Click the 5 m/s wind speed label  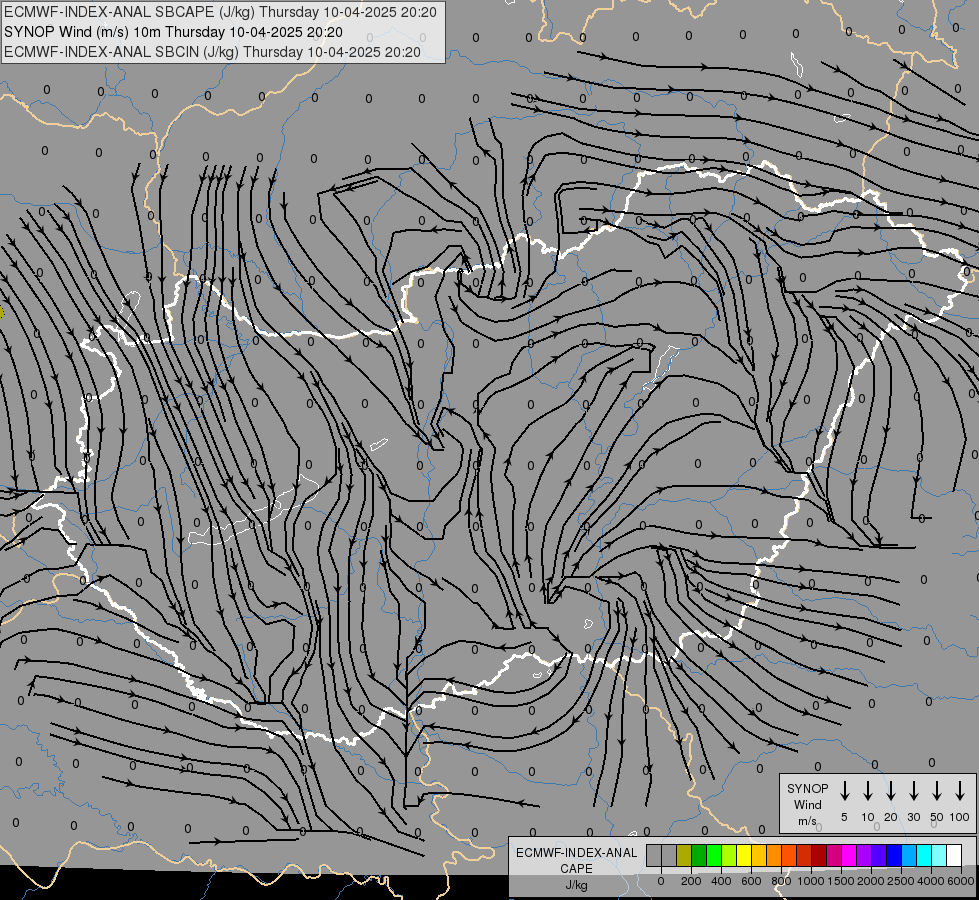(844, 817)
